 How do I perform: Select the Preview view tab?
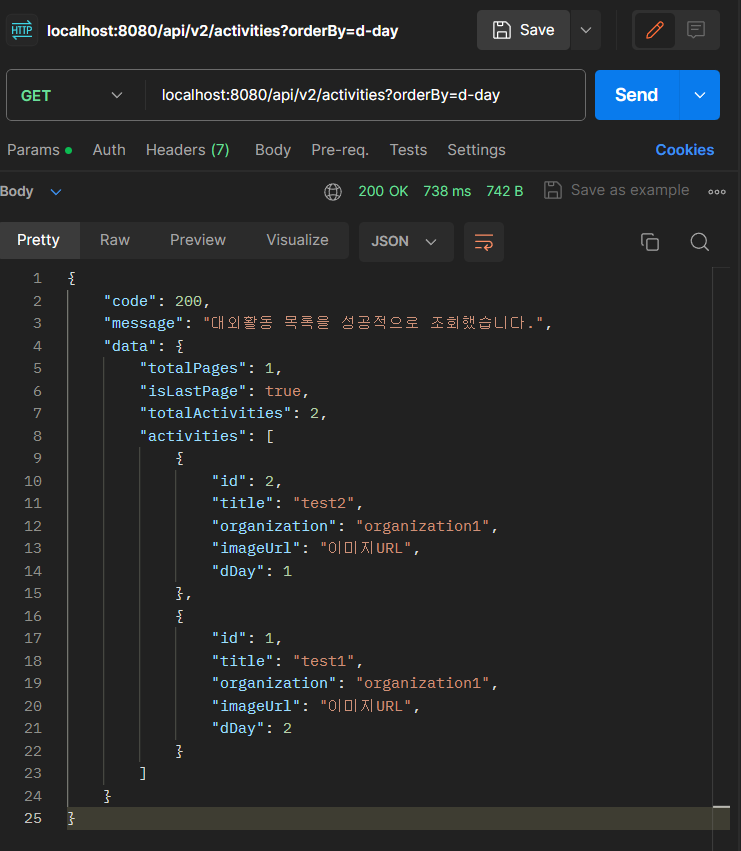click(x=198, y=240)
